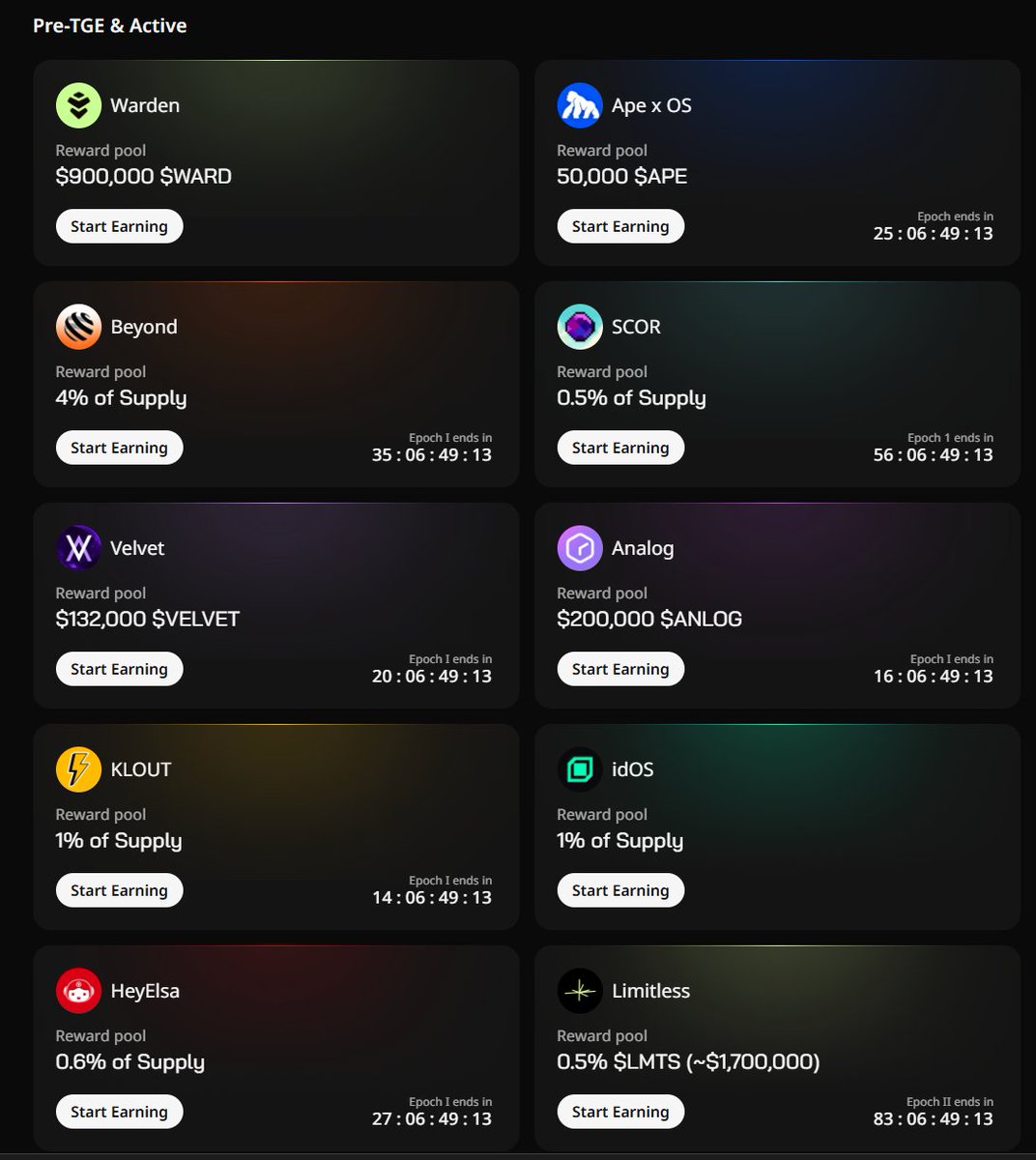
Task: Click the Warden green logo icon
Action: coord(78,105)
